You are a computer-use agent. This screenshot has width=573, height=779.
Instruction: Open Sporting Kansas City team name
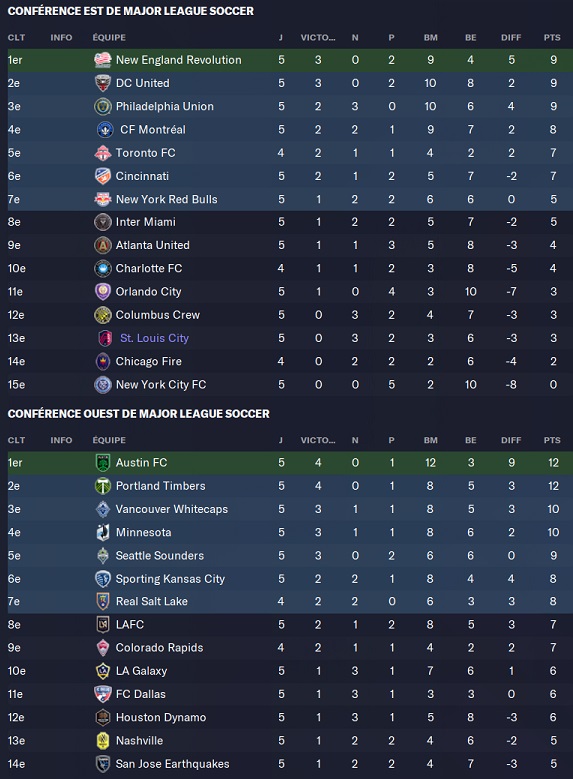pyautogui.click(x=170, y=579)
